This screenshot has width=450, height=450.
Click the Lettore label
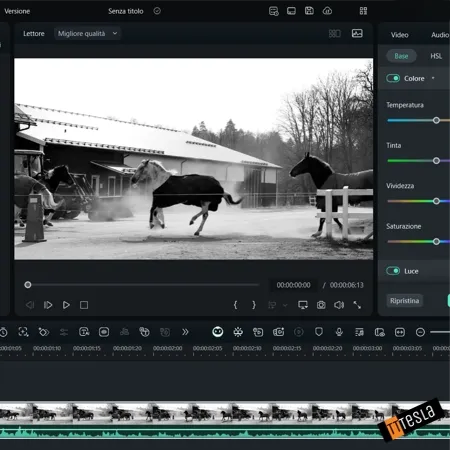[x=34, y=33]
